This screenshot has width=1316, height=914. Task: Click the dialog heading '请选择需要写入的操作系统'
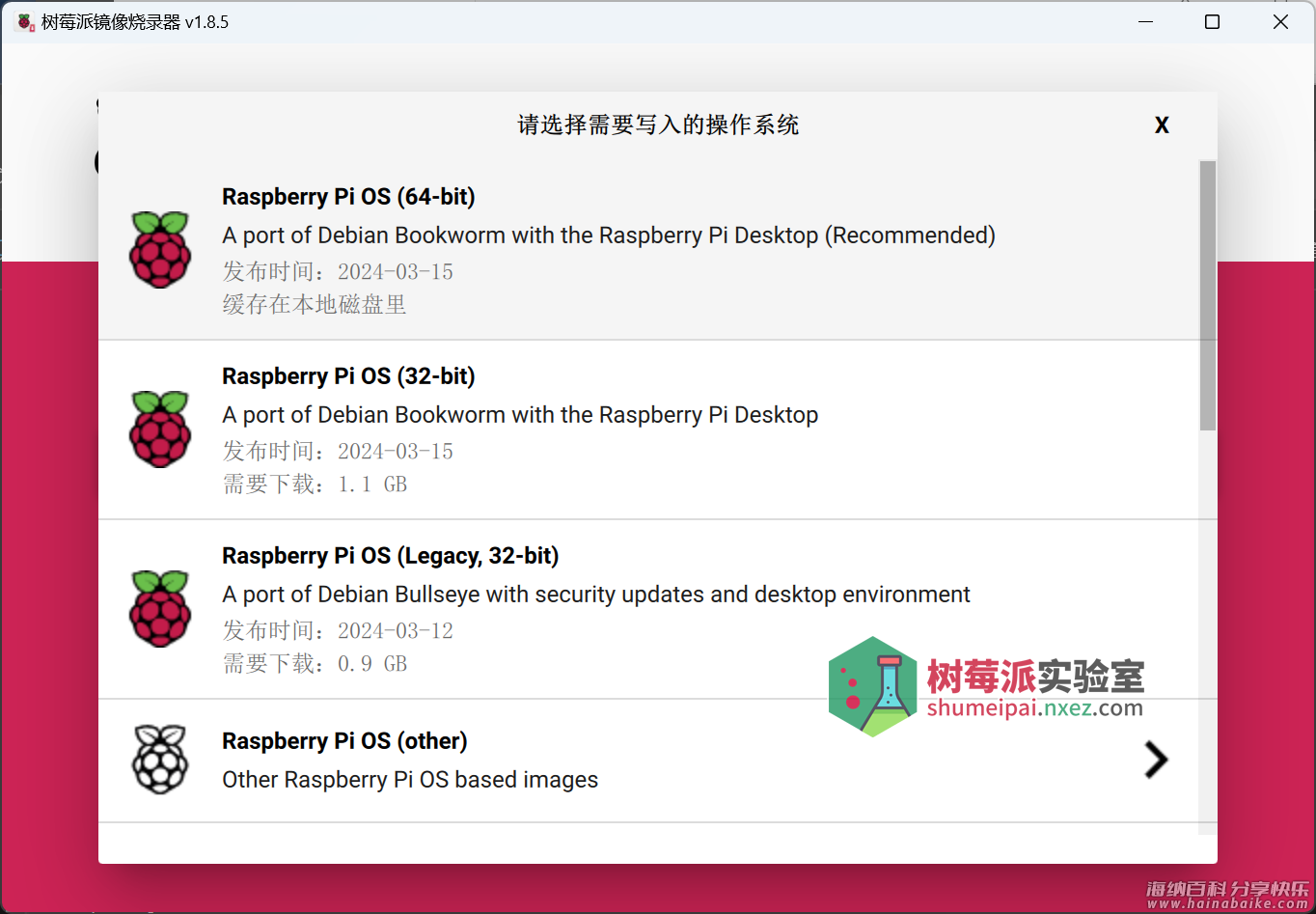tap(658, 125)
